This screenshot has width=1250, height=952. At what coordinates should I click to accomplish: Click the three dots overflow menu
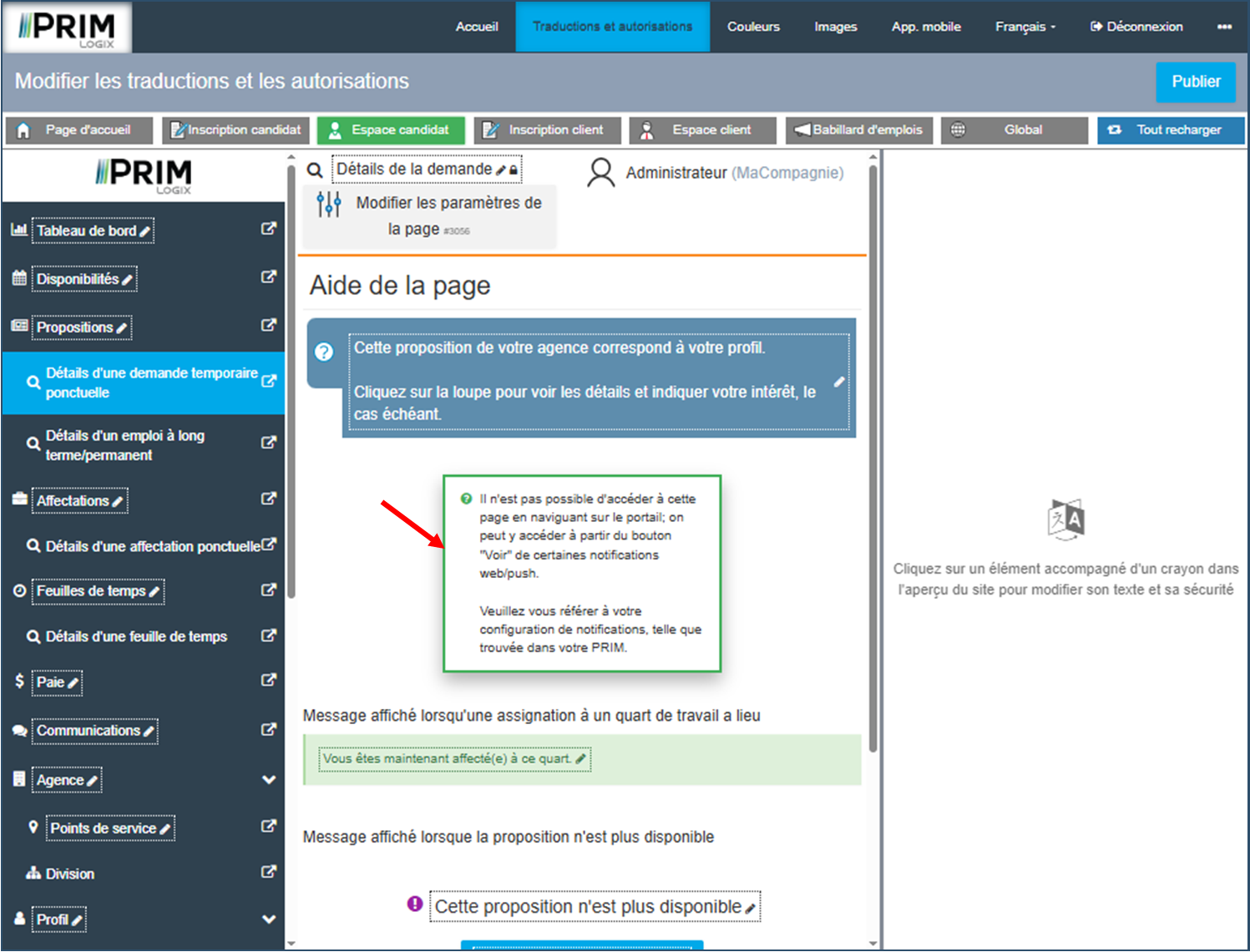[x=1224, y=27]
